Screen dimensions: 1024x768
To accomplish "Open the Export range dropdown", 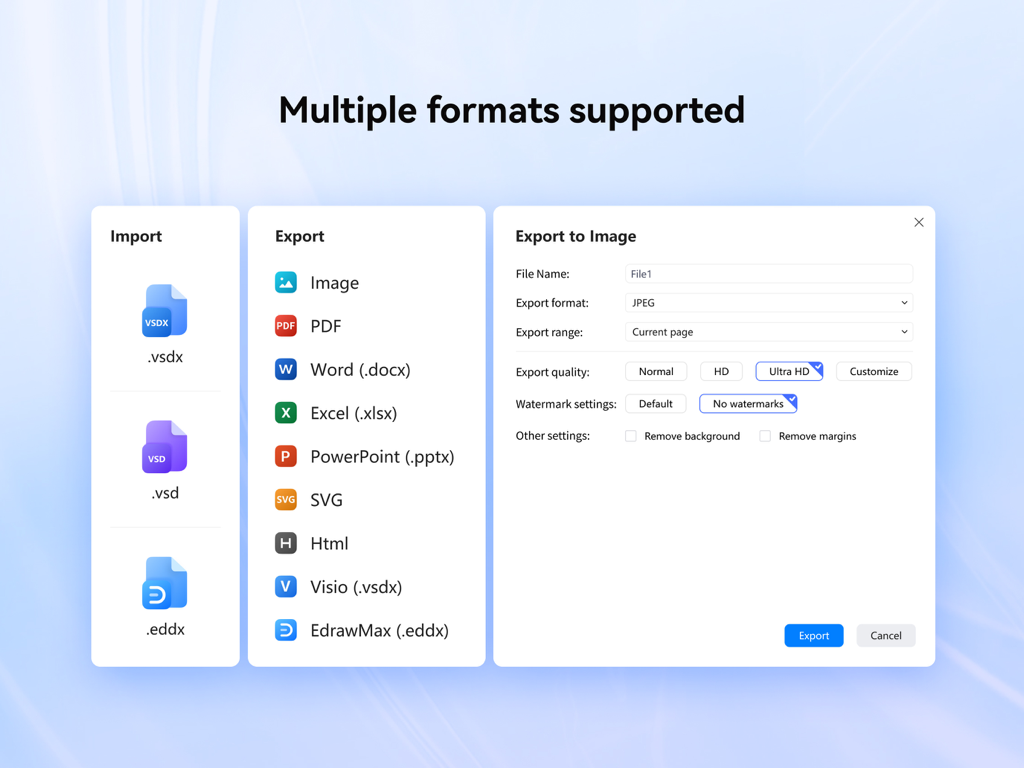I will 768,331.
